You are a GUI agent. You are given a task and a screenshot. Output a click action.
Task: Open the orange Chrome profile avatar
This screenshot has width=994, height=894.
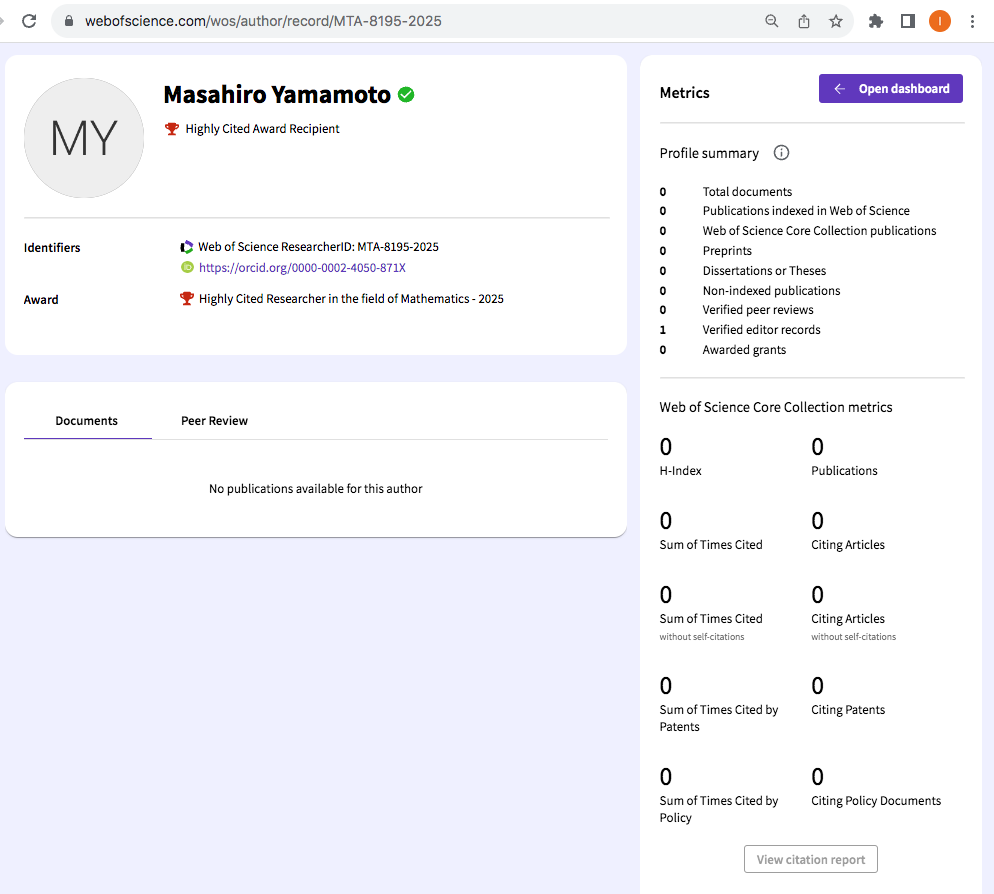coord(940,21)
